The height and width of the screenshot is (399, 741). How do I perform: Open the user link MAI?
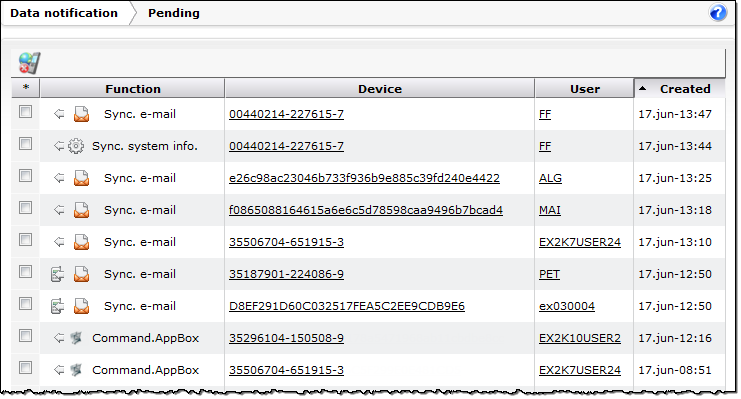coord(550,210)
